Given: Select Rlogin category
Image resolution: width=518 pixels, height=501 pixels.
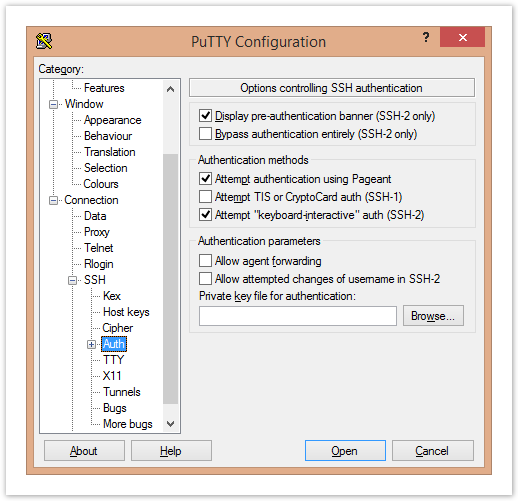Looking at the screenshot, I should pos(99,264).
